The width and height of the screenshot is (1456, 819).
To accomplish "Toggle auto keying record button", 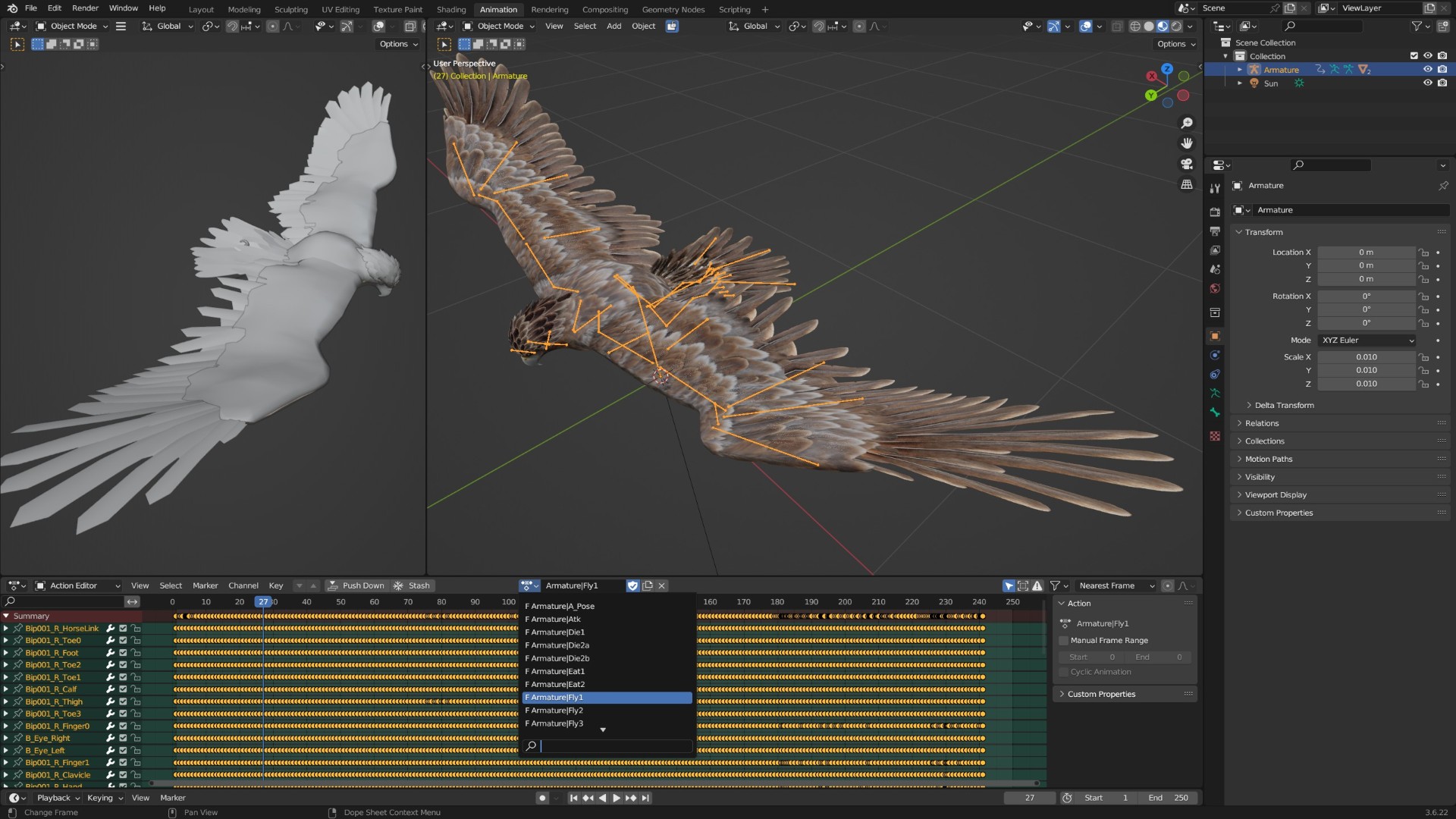I will coord(541,798).
